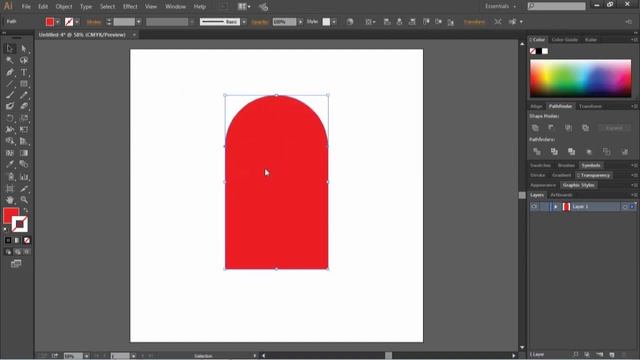
Task: Open brush definition Basic dropdown
Action: [244, 22]
